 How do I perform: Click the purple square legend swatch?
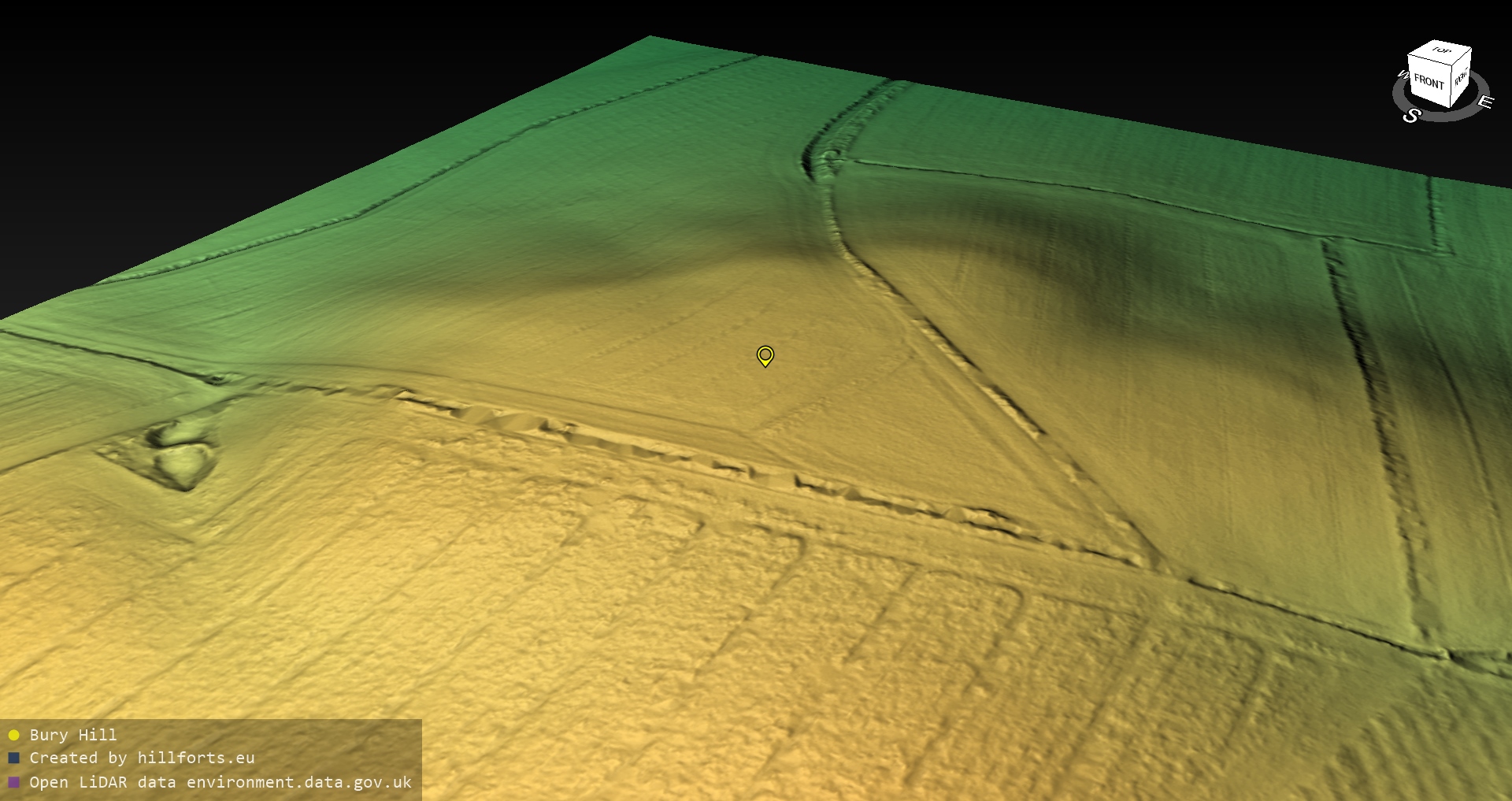[13, 782]
